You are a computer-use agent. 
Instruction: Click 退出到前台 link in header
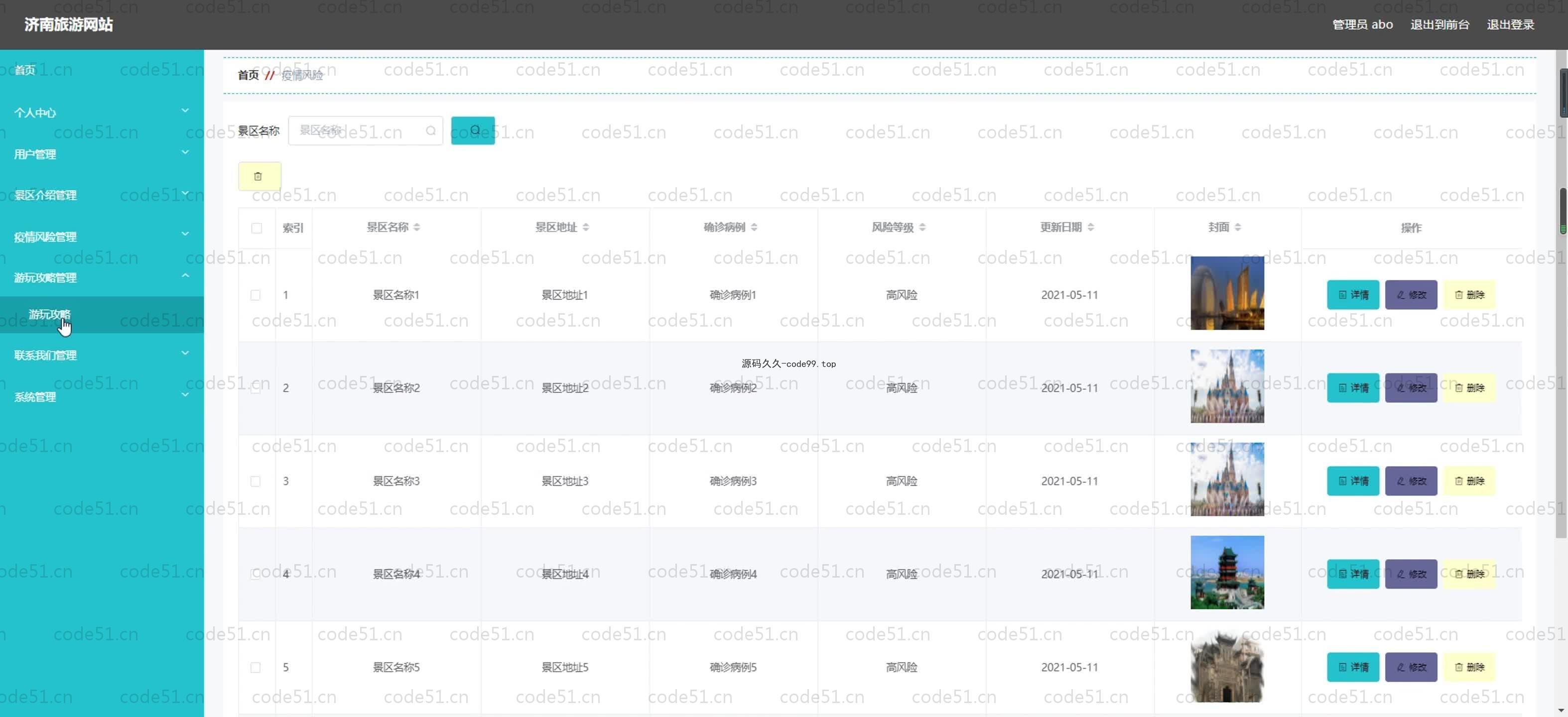pyautogui.click(x=1439, y=25)
